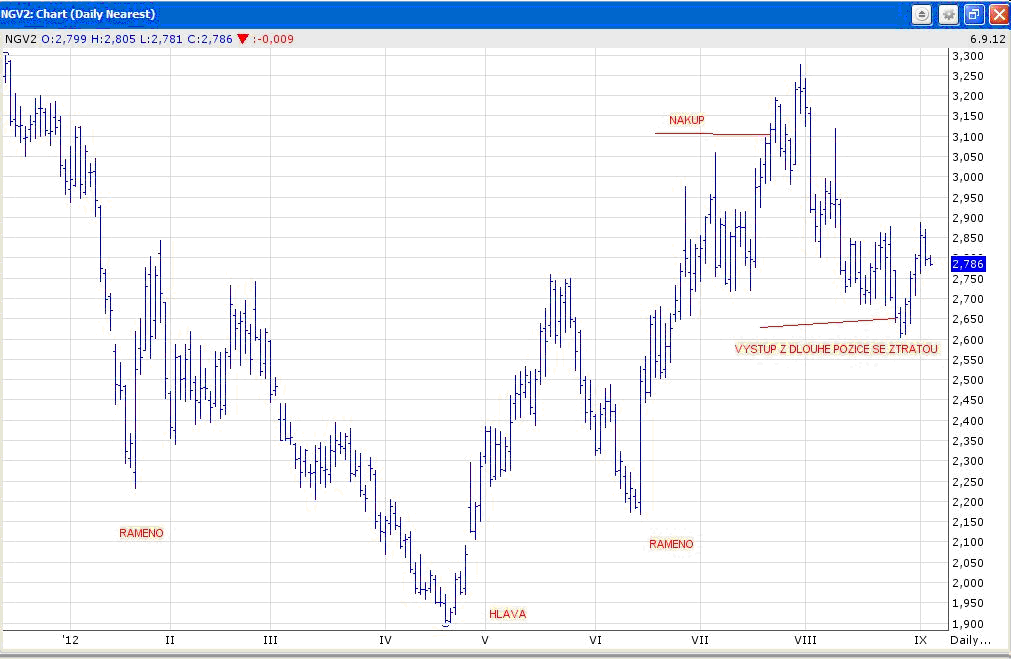
Task: Click the 2,500 price scale label
Action: [x=968, y=380]
